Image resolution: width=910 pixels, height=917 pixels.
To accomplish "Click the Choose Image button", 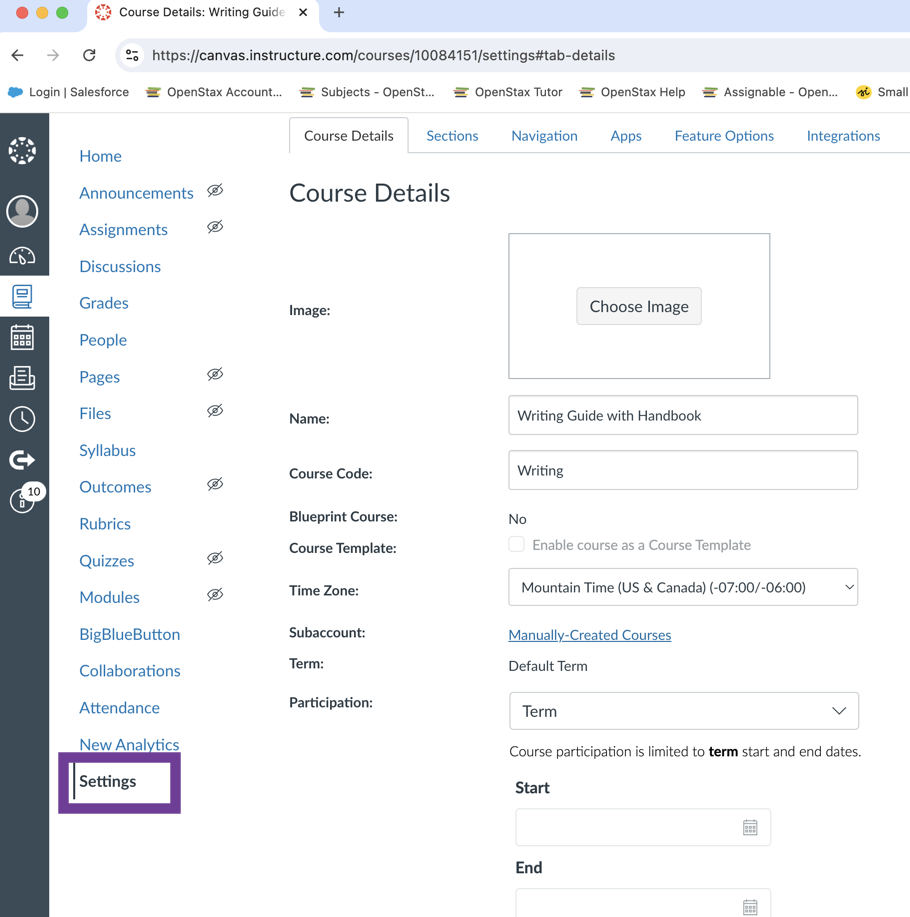I will (639, 306).
